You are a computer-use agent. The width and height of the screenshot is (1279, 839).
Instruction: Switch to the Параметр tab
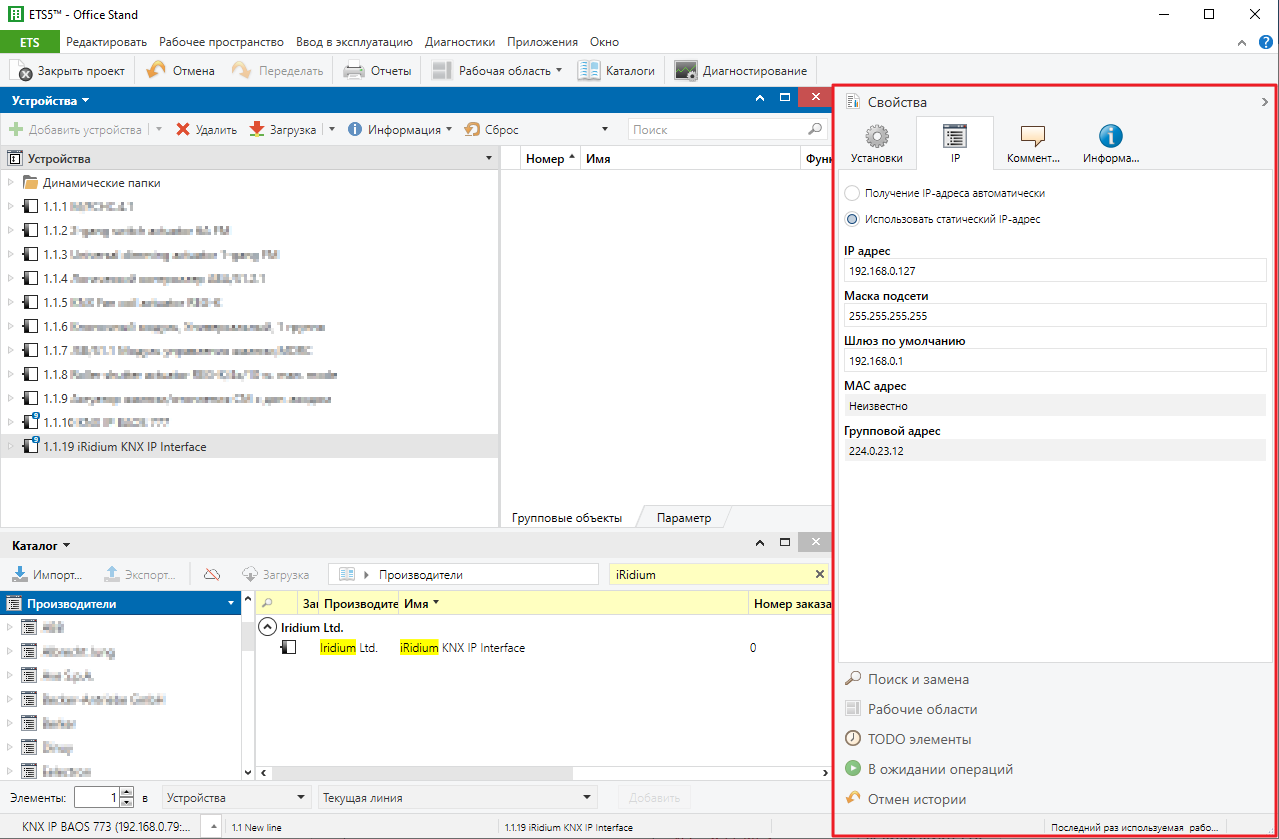pyautogui.click(x=686, y=517)
